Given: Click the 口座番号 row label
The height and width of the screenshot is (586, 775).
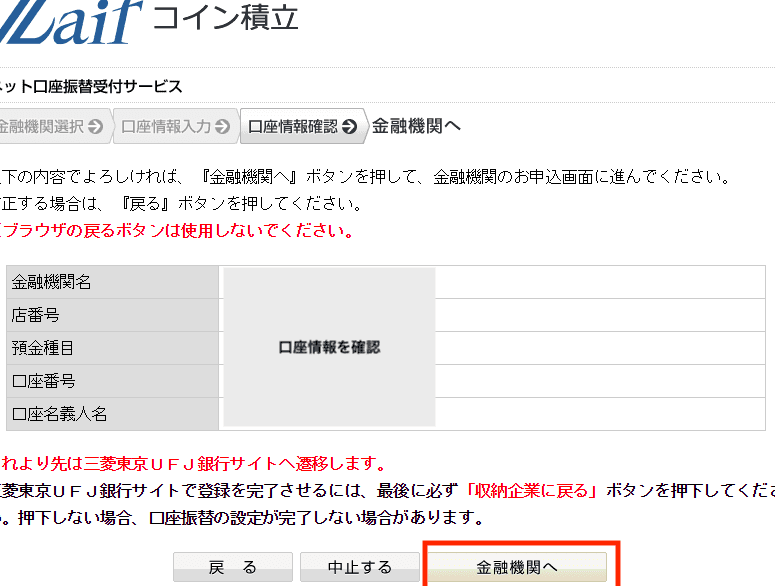Looking at the screenshot, I should 43,382.
